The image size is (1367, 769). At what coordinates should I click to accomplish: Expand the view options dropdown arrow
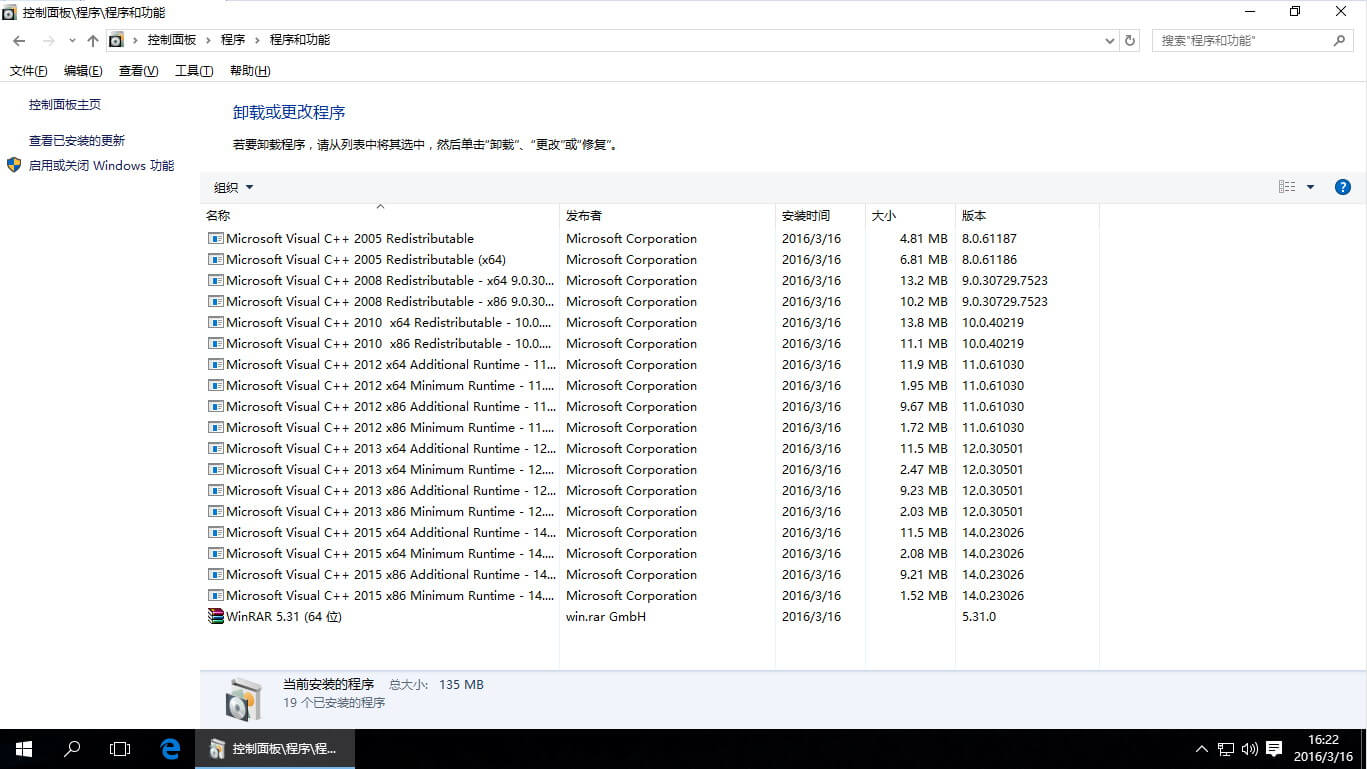click(x=1310, y=187)
